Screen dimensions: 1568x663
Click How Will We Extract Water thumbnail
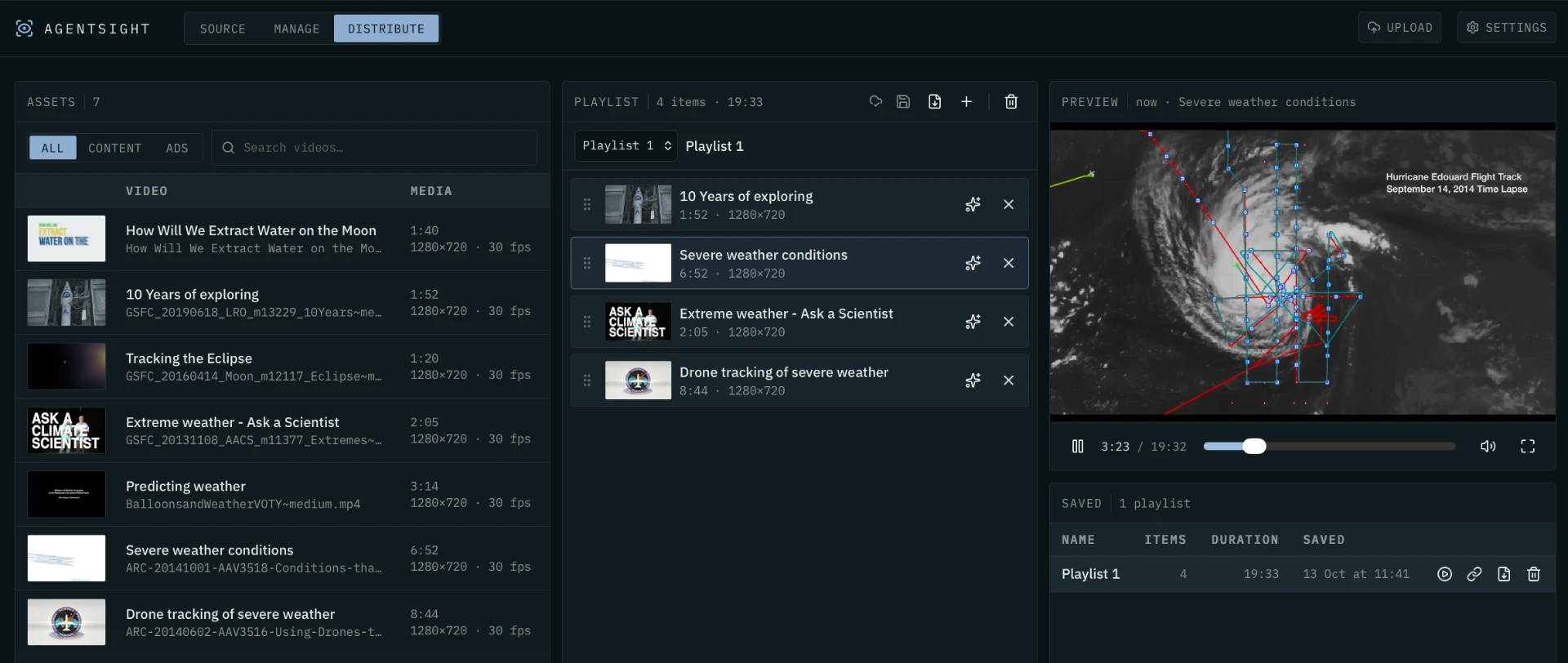(x=66, y=238)
